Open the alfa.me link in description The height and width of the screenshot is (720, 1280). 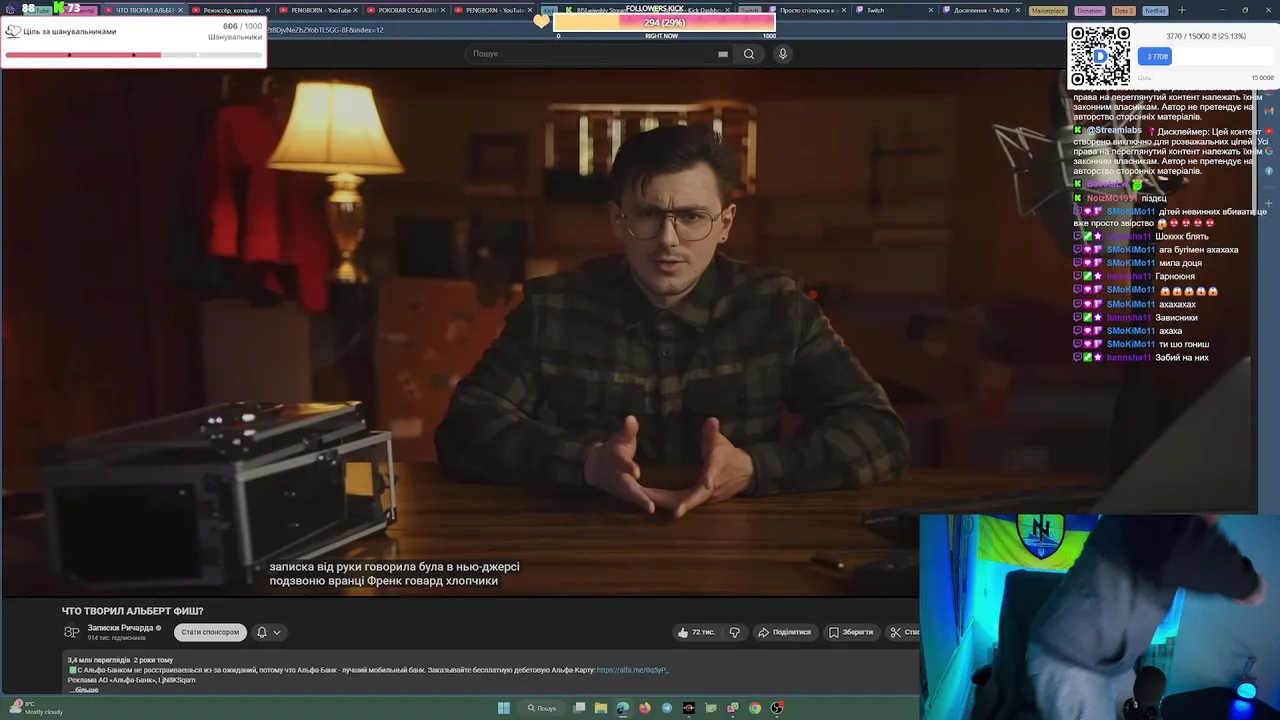[x=632, y=670]
